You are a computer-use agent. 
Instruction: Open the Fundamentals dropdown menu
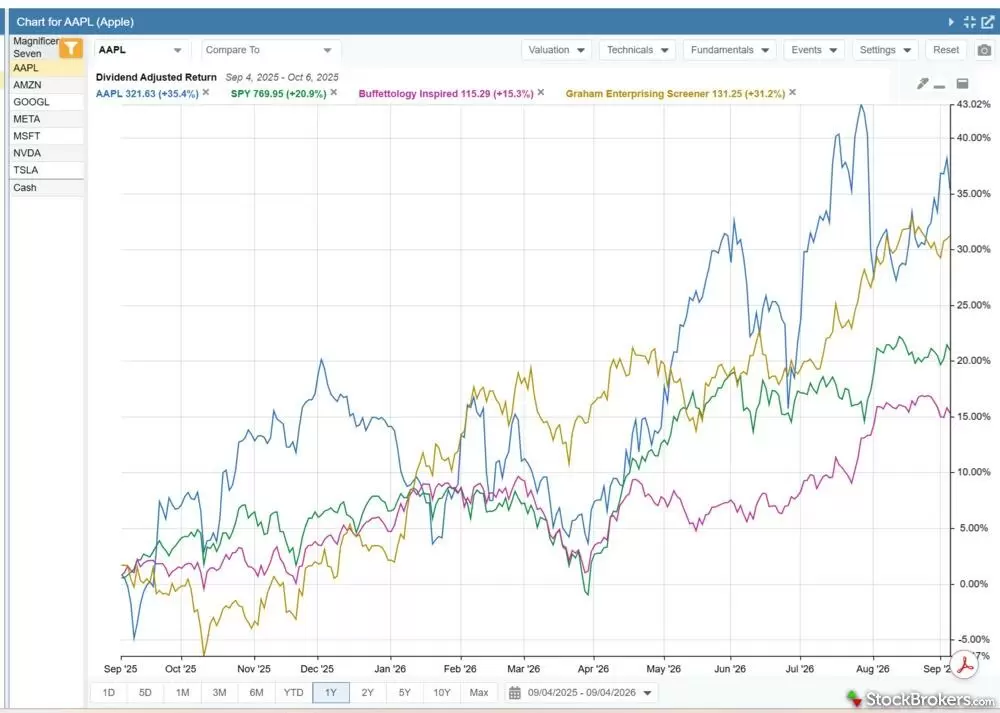[729, 50]
